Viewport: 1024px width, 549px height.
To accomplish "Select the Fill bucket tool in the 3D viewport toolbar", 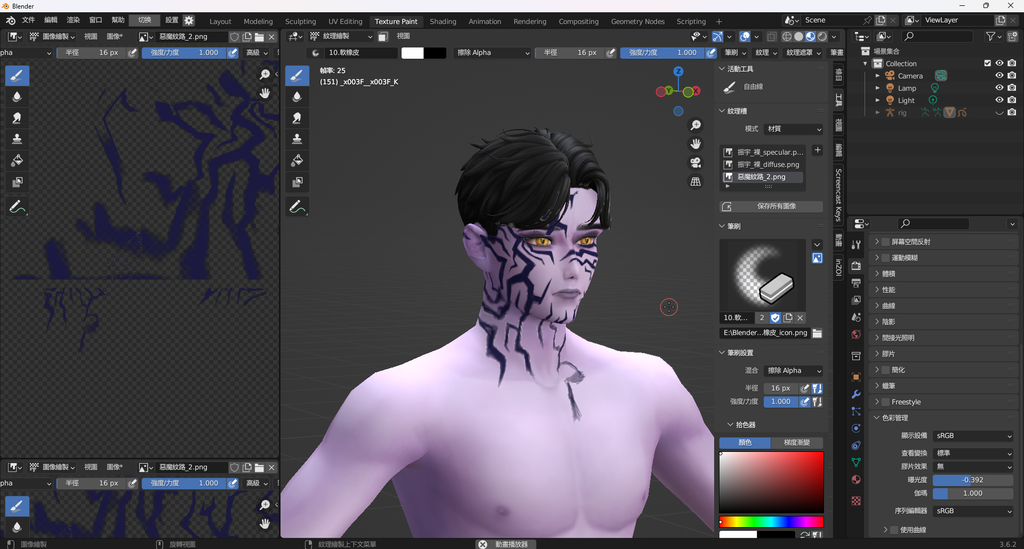I will [297, 161].
